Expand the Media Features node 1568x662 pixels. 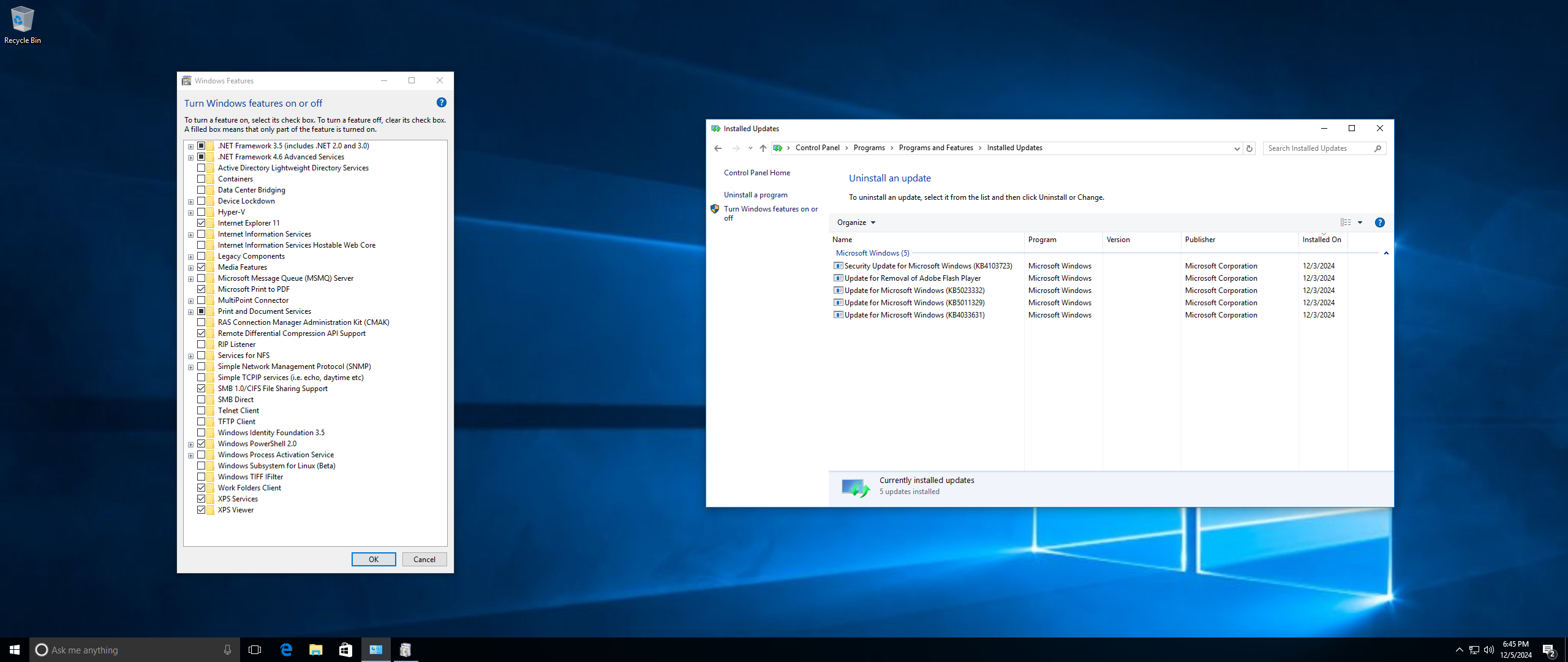pyautogui.click(x=190, y=268)
